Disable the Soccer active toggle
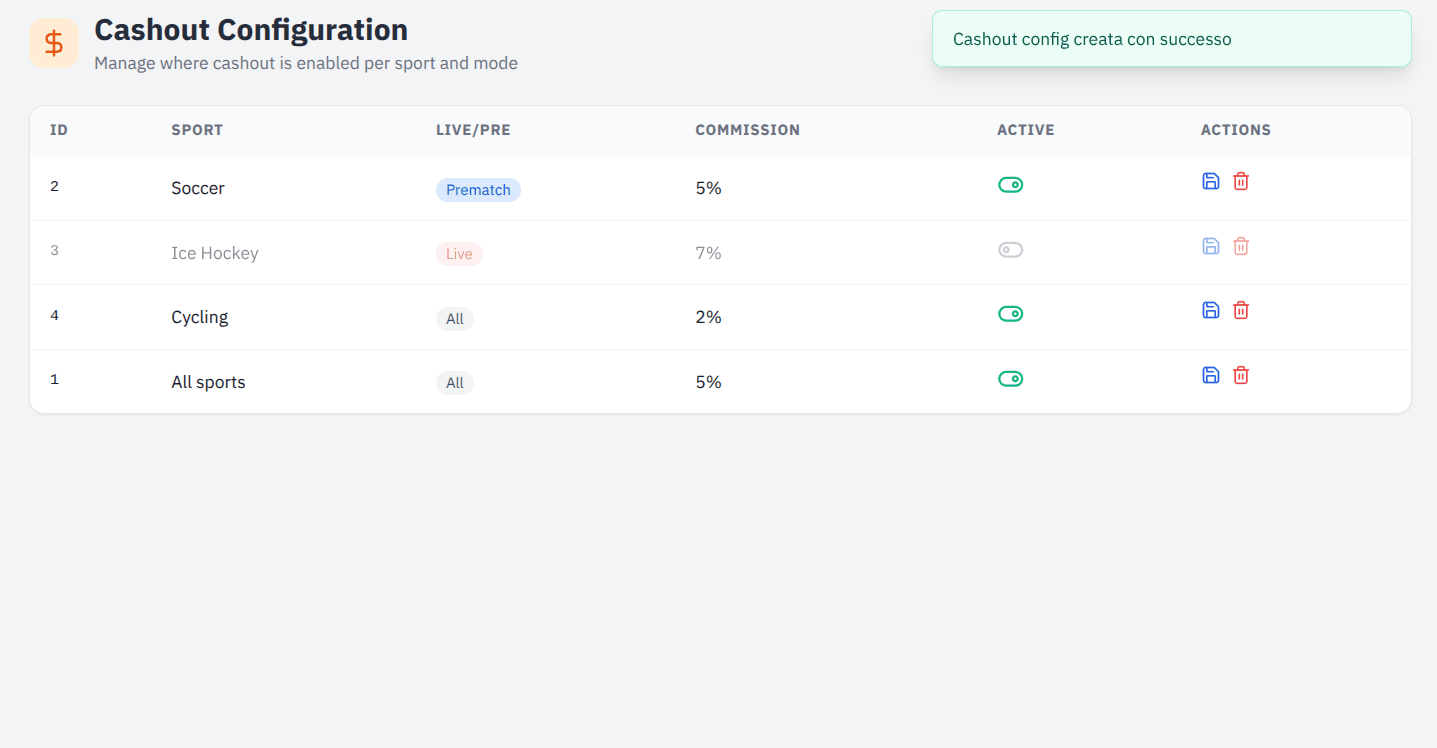The width and height of the screenshot is (1437, 748). click(x=1010, y=185)
